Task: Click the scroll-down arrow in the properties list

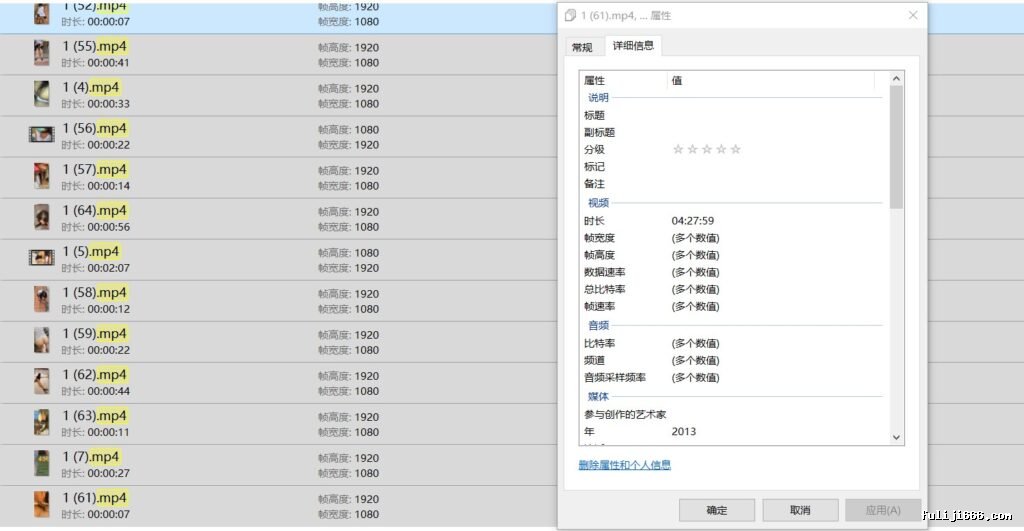Action: point(896,438)
